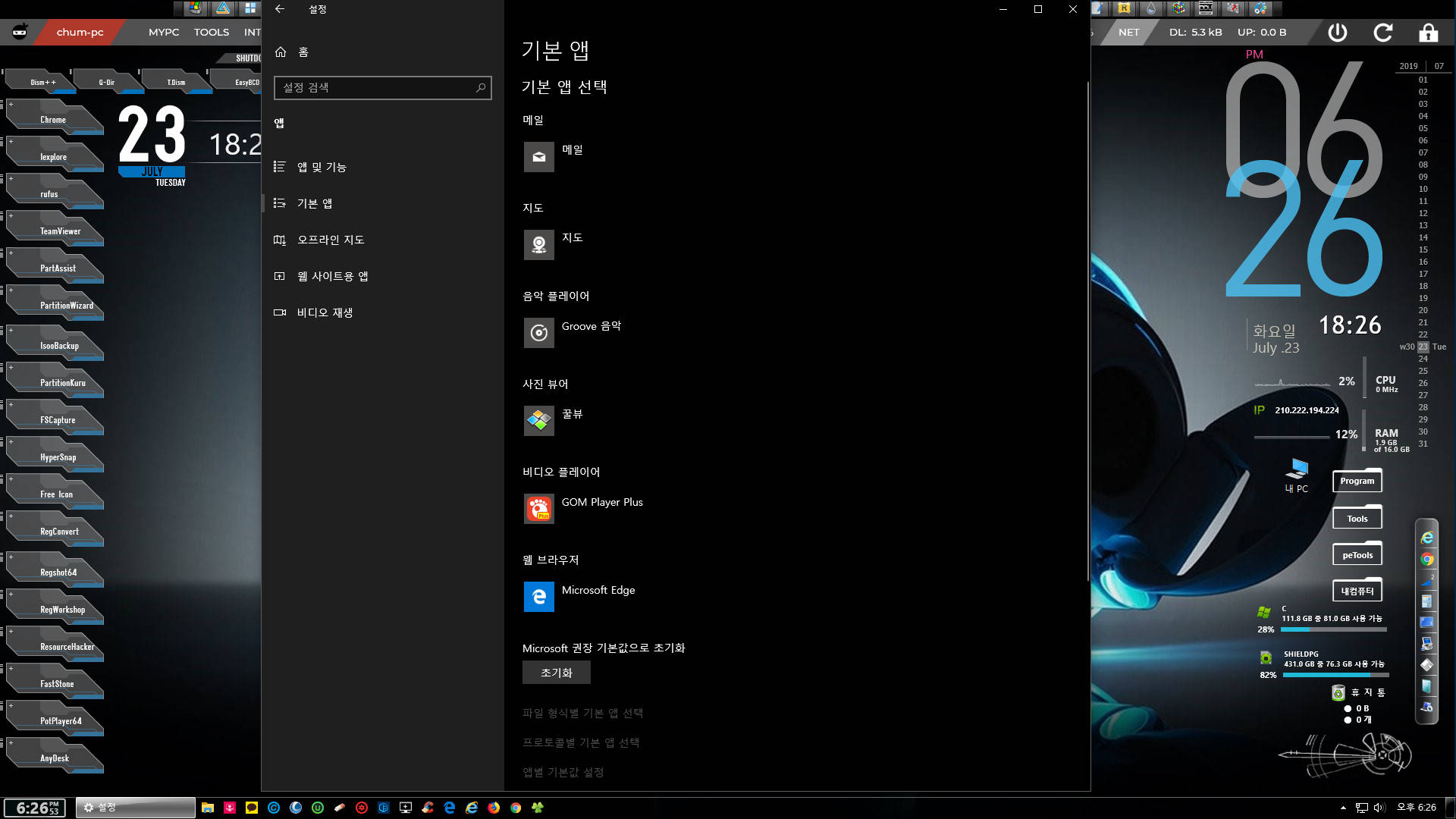Image resolution: width=1456 pixels, height=819 pixels.
Task: Click the NET tab in the top bar
Action: 1128,33
